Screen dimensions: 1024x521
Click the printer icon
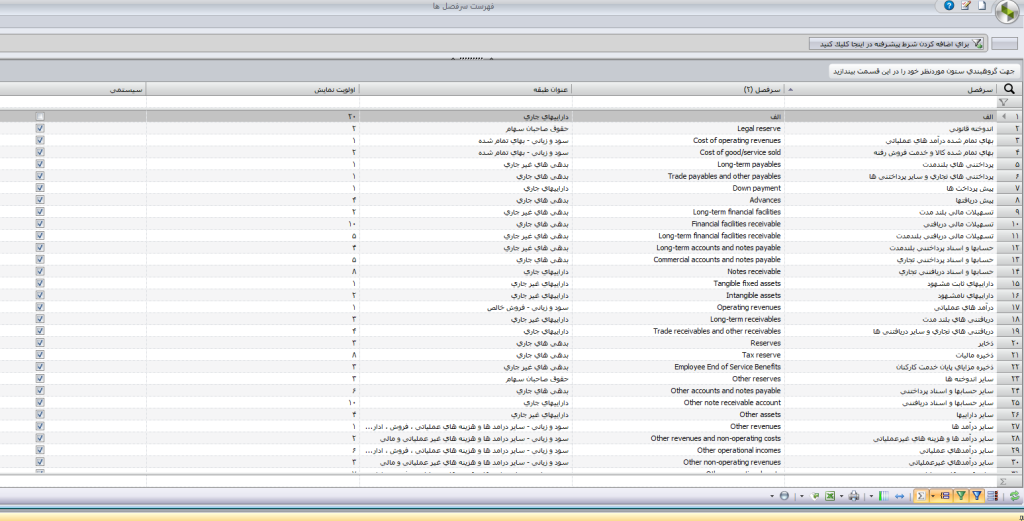854,496
